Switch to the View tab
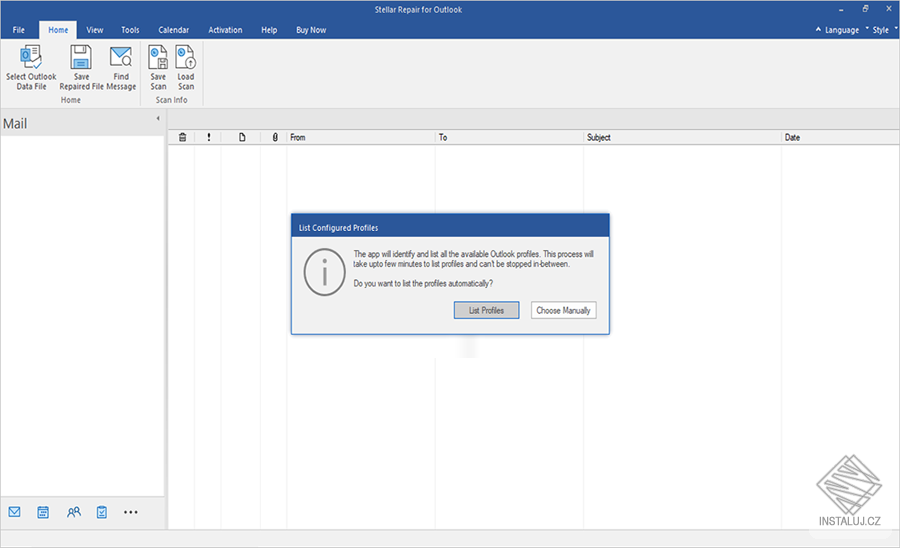 click(x=95, y=30)
